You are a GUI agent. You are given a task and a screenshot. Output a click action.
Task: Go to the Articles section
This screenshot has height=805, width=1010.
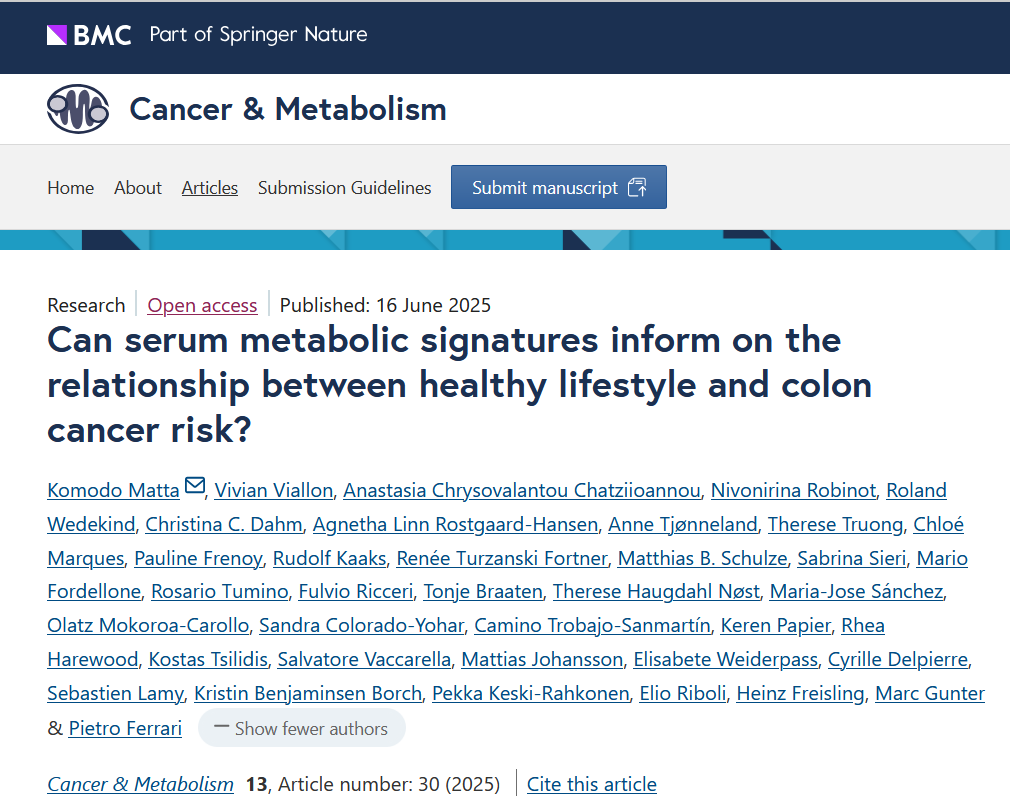pos(210,188)
